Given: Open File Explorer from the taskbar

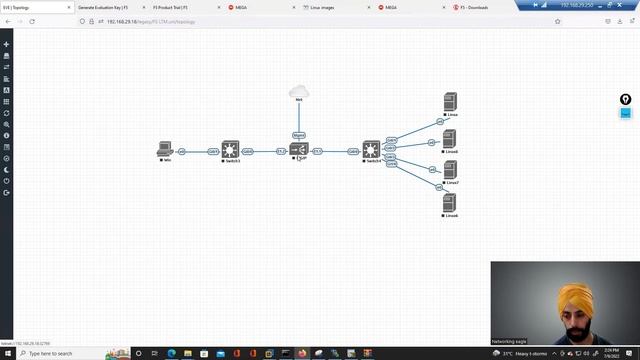Looking at the screenshot, I should pos(188,353).
